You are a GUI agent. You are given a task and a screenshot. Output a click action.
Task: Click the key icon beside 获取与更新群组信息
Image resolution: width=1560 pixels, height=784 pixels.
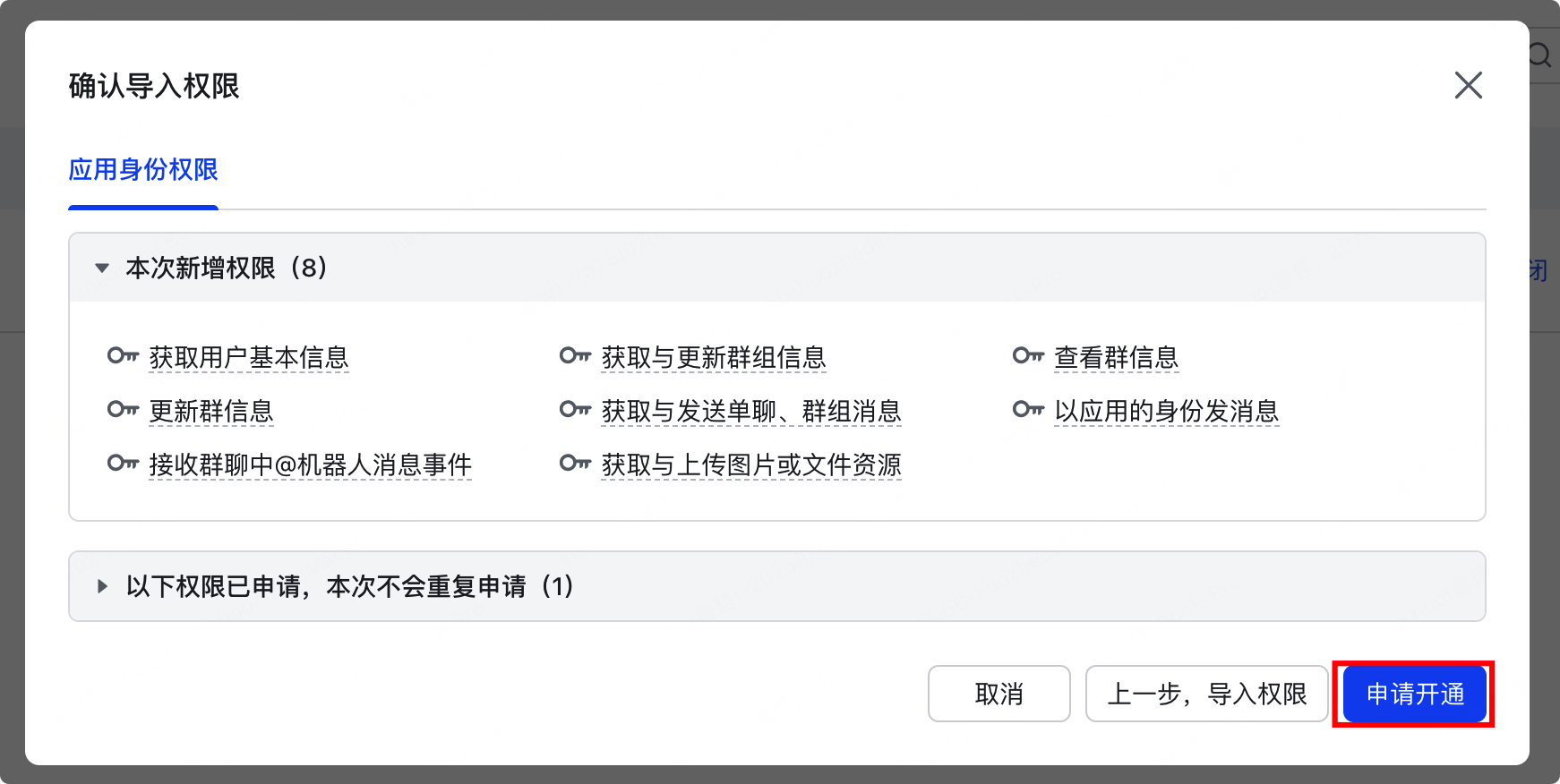click(575, 356)
